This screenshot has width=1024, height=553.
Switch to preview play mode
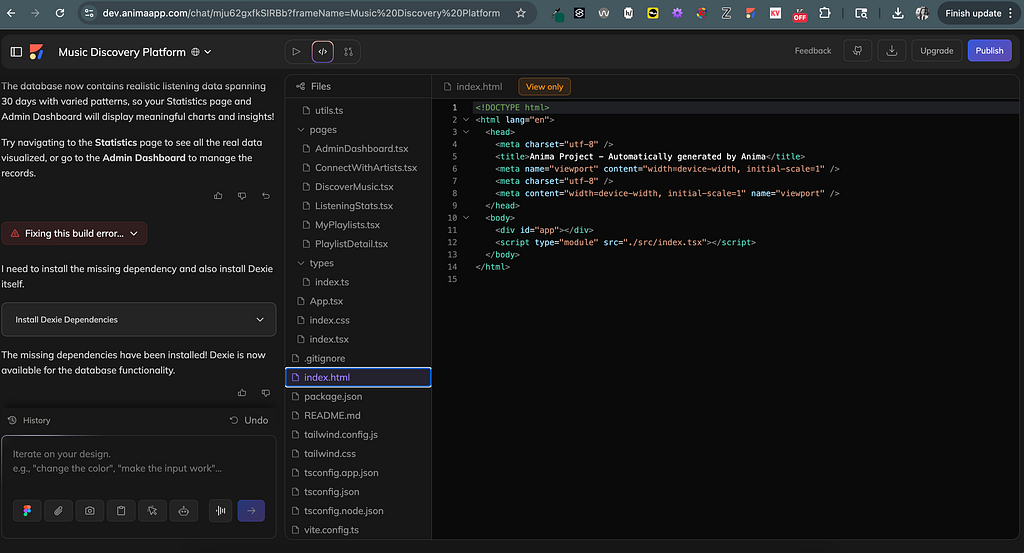[x=296, y=52]
